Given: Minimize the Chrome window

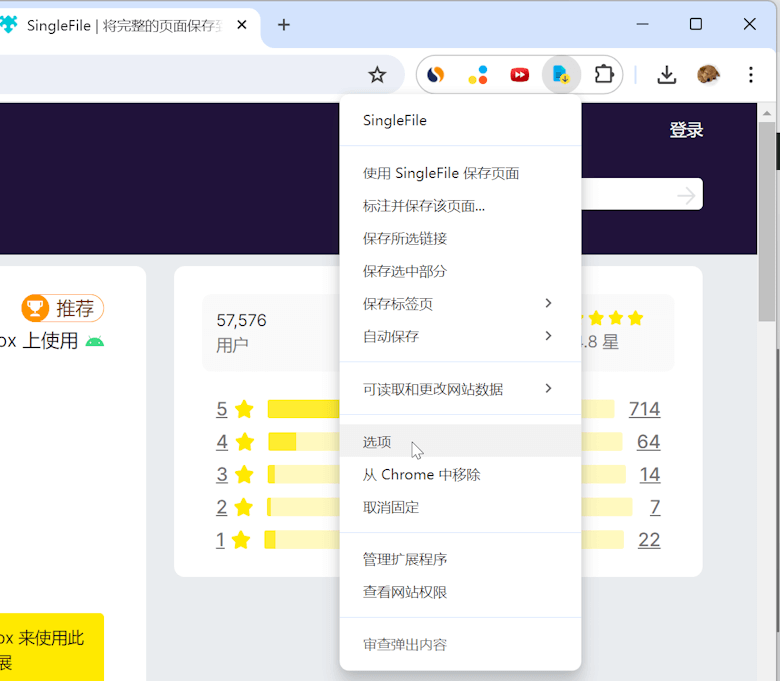Looking at the screenshot, I should pos(643,24).
